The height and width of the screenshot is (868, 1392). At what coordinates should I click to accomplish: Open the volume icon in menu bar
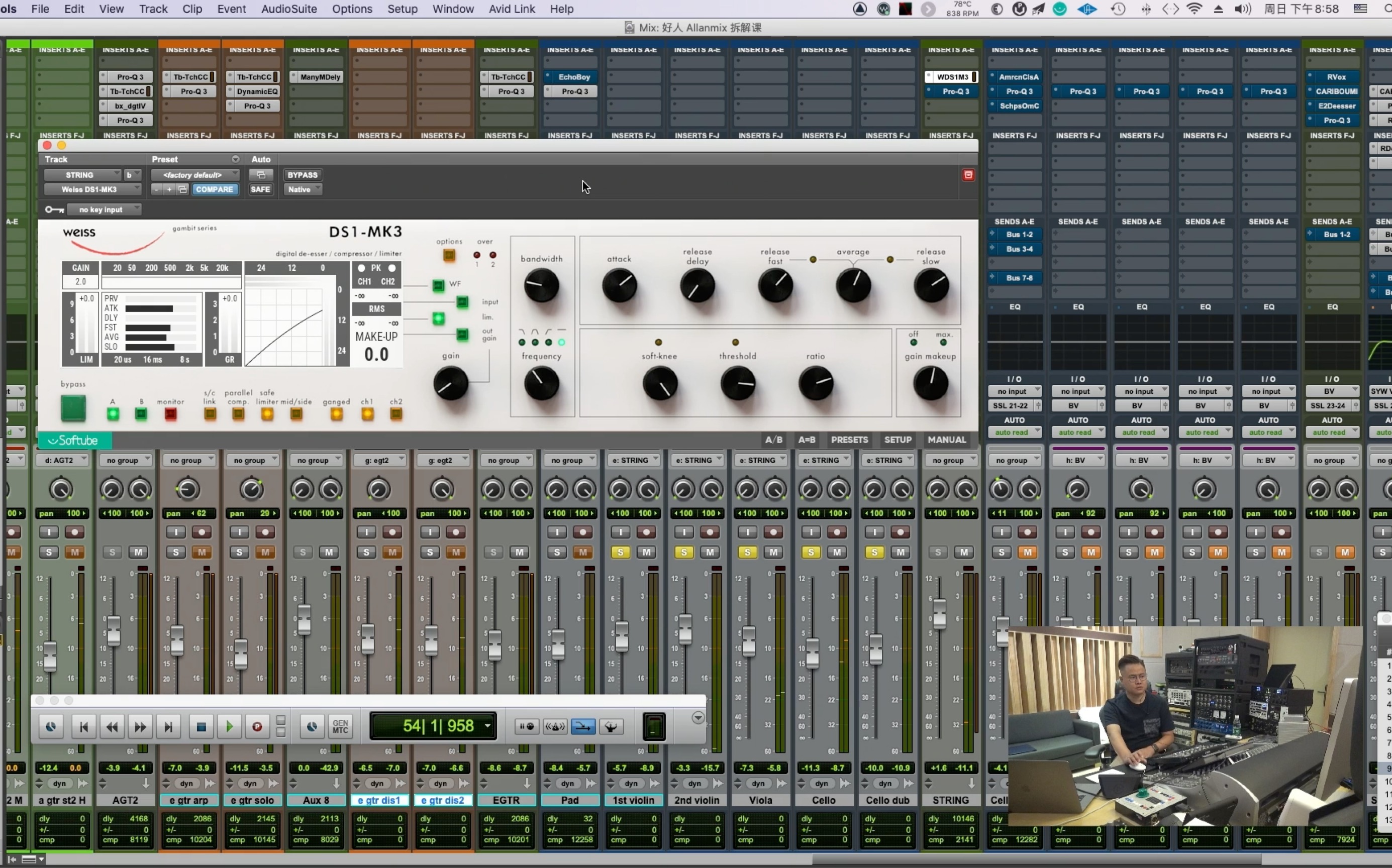[x=1242, y=9]
